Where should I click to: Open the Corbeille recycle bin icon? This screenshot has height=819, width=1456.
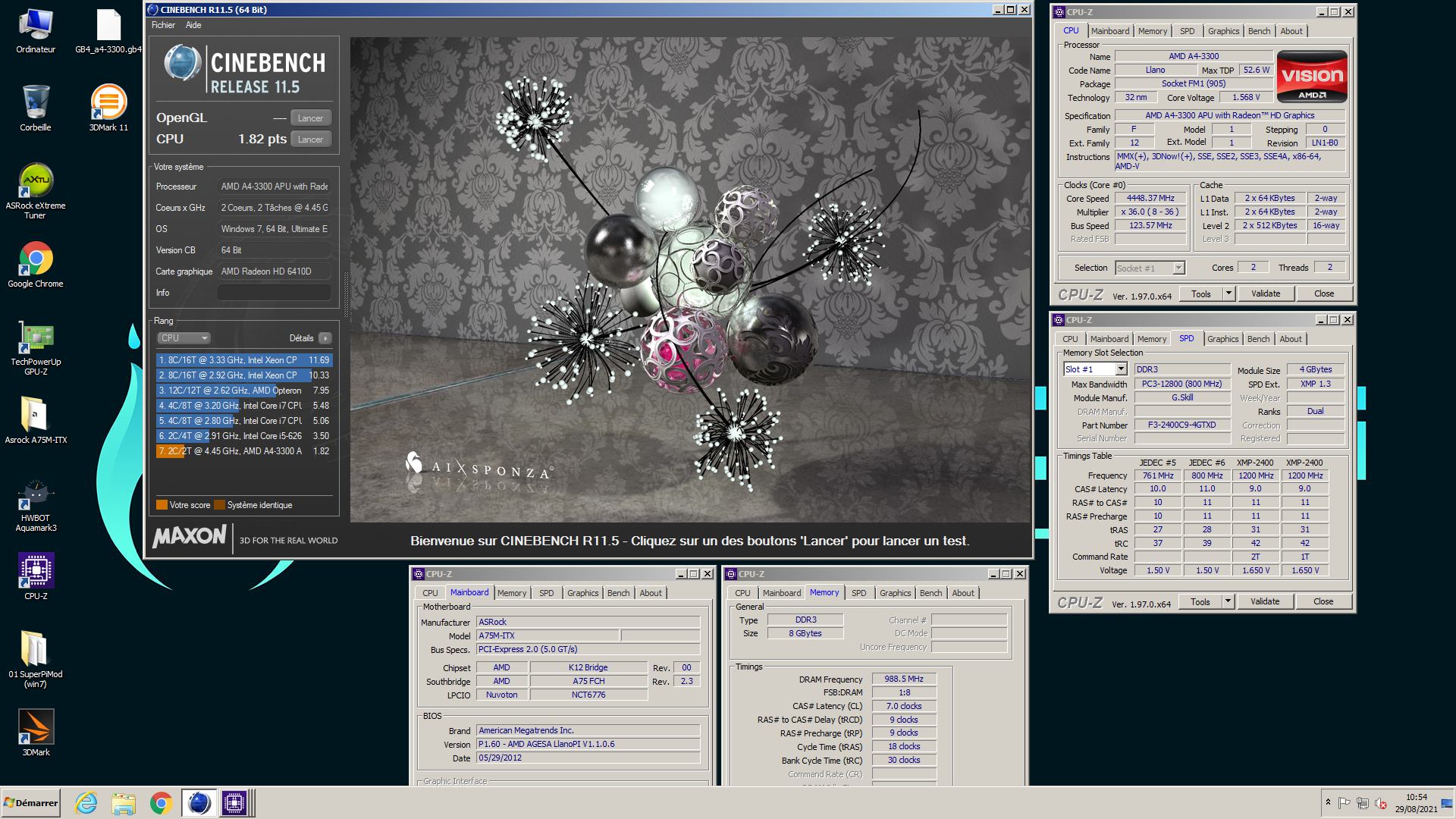(x=36, y=108)
